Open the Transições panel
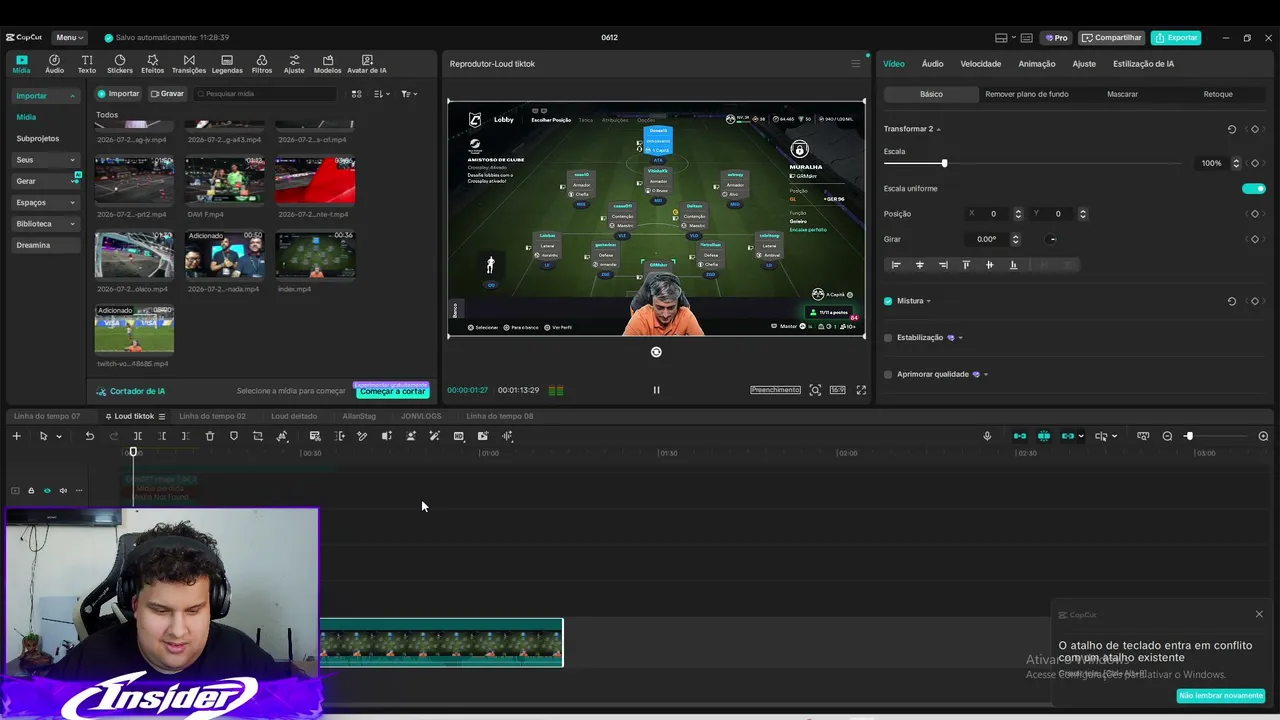Image resolution: width=1280 pixels, height=720 pixels. (189, 64)
